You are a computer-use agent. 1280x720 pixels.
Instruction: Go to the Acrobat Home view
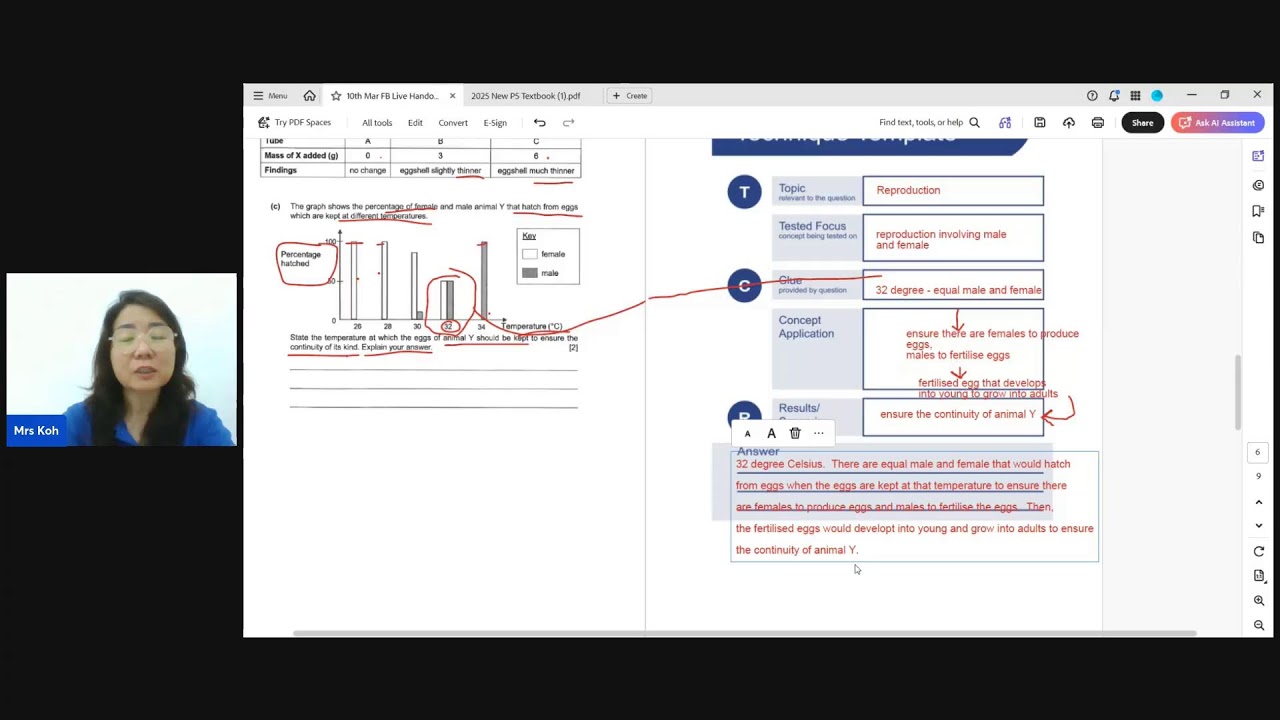[x=309, y=96]
